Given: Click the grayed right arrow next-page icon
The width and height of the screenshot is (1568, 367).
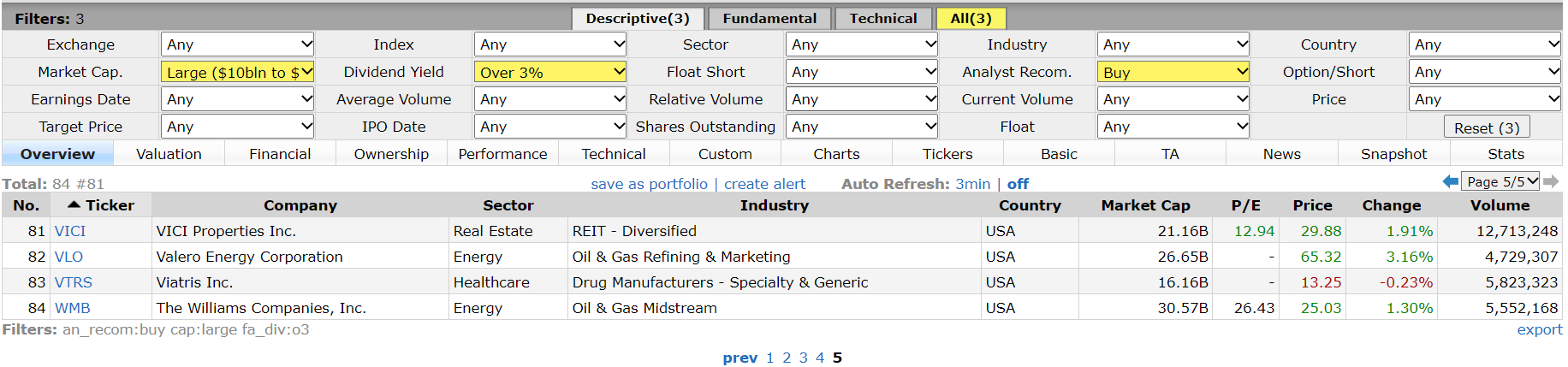Looking at the screenshot, I should click(x=1551, y=181).
